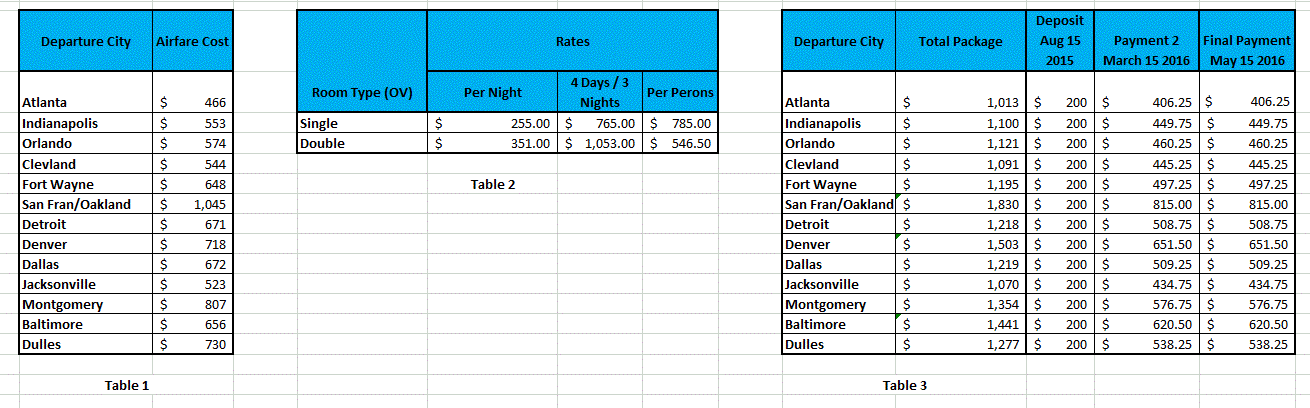
Task: Select the 4 Days / 3 Nights header
Action: click(x=600, y=92)
